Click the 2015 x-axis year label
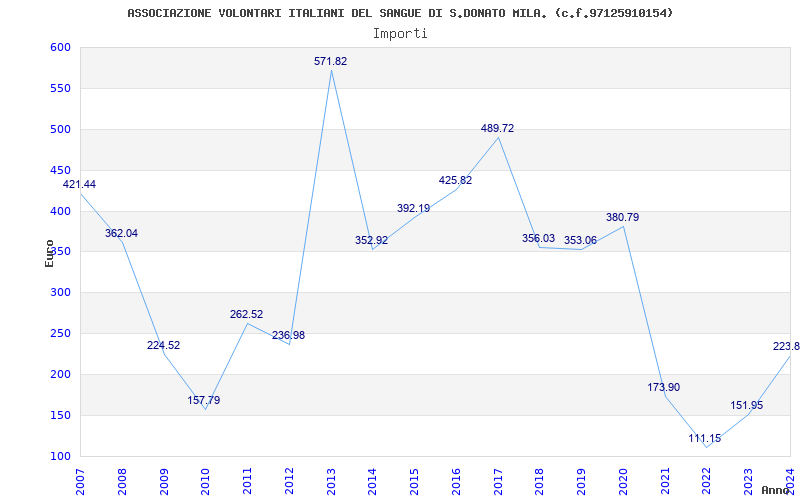This screenshot has width=800, height=500. (x=415, y=482)
